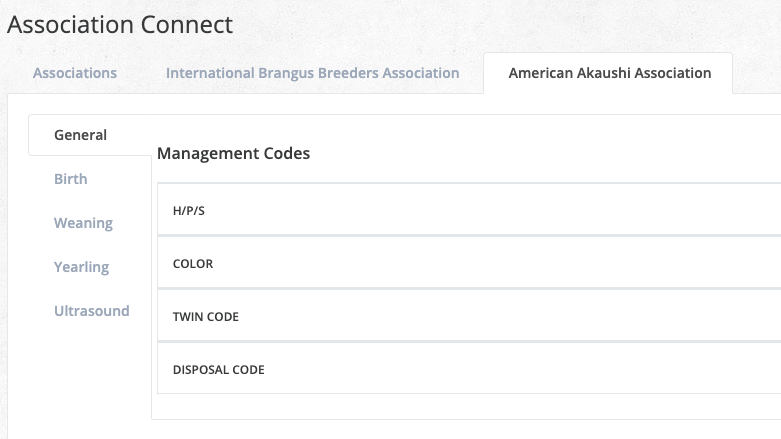
Task: Expand the DISPOSAL CODE row
Action: pyautogui.click(x=468, y=370)
